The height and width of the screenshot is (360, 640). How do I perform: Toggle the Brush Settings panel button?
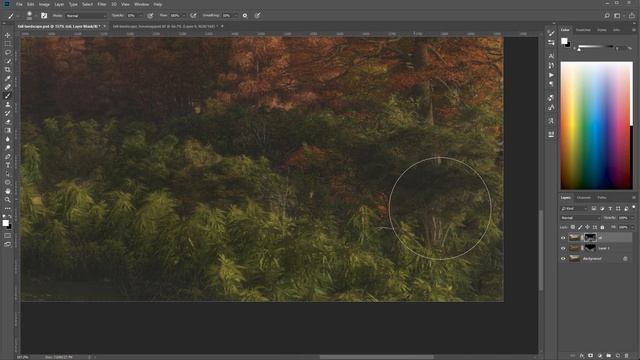click(44, 16)
